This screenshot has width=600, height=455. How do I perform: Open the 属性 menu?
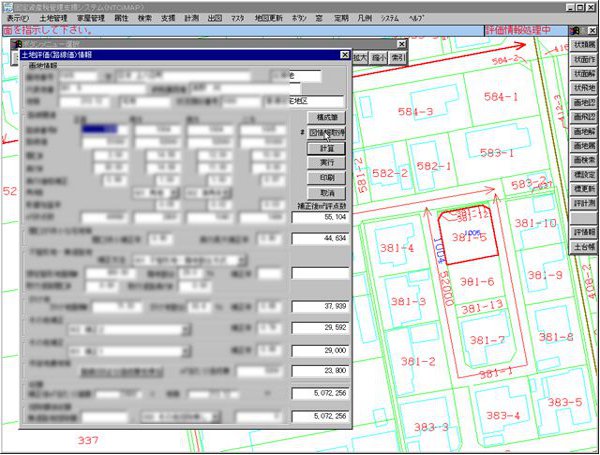pyautogui.click(x=121, y=18)
